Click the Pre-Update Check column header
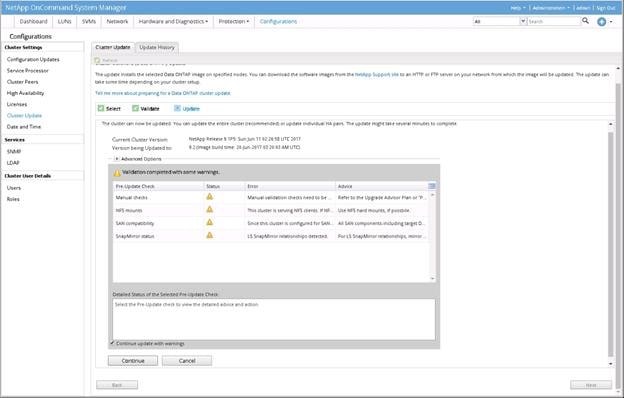 coord(158,186)
